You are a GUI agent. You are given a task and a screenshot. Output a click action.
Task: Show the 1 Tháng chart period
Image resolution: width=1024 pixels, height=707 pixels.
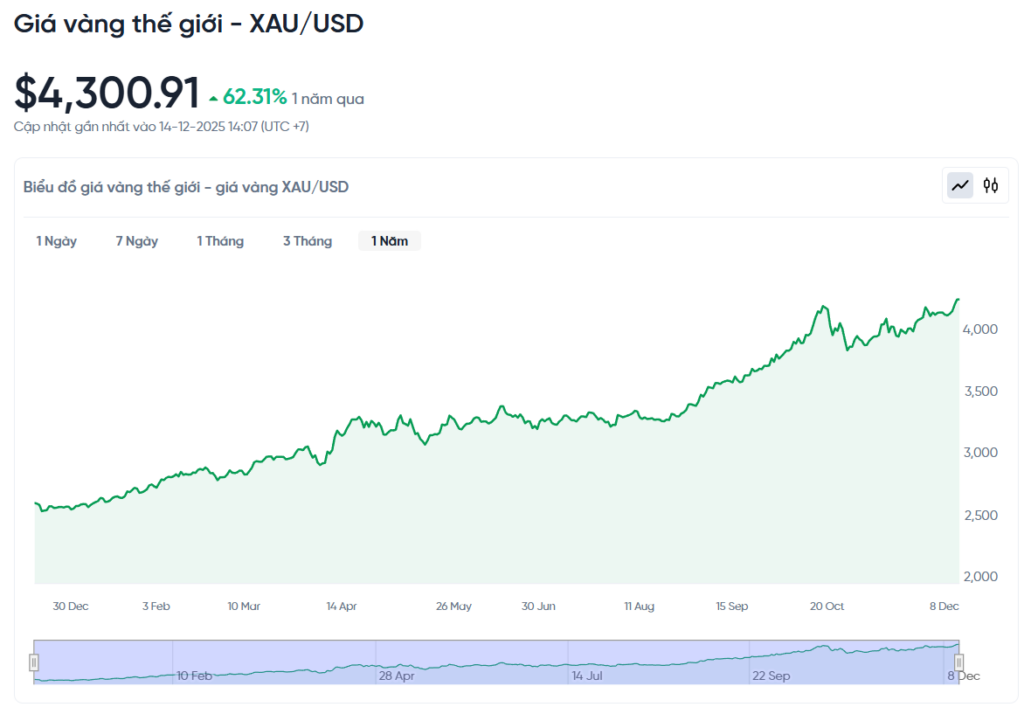tap(220, 241)
